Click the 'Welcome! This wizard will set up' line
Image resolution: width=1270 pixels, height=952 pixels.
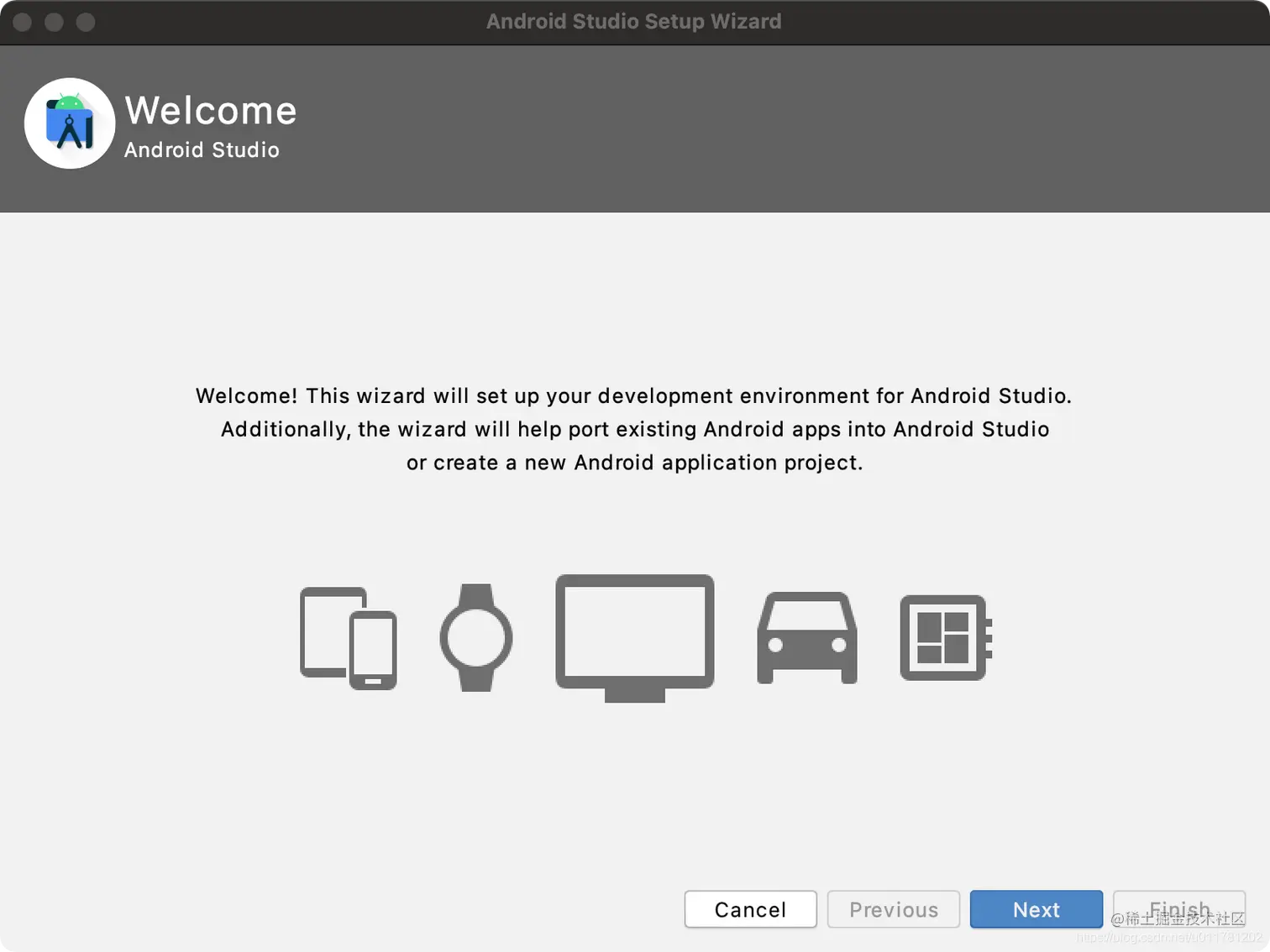coord(634,395)
